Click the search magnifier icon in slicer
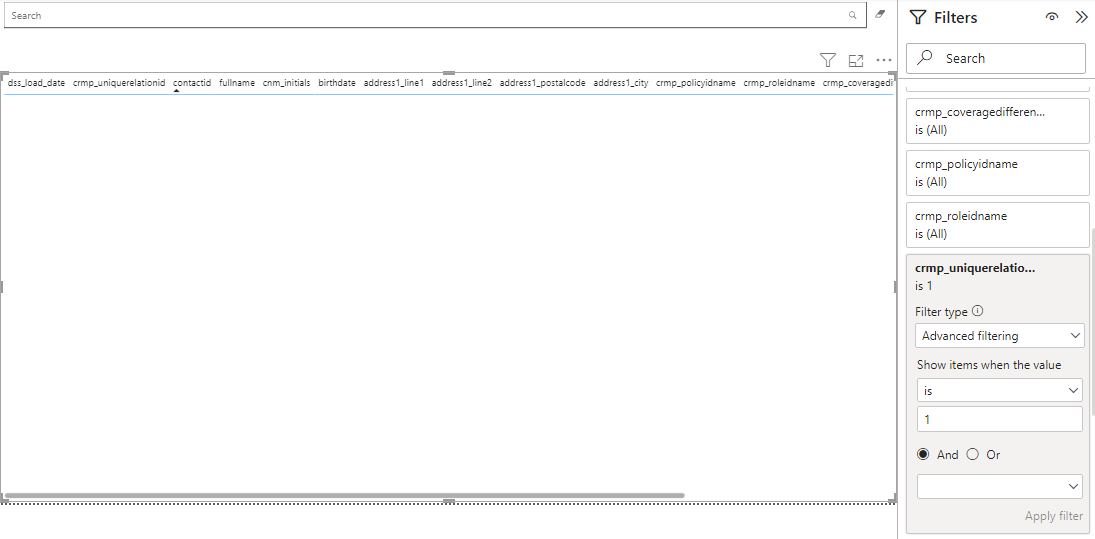Viewport: 1095px width, 539px height. (853, 15)
